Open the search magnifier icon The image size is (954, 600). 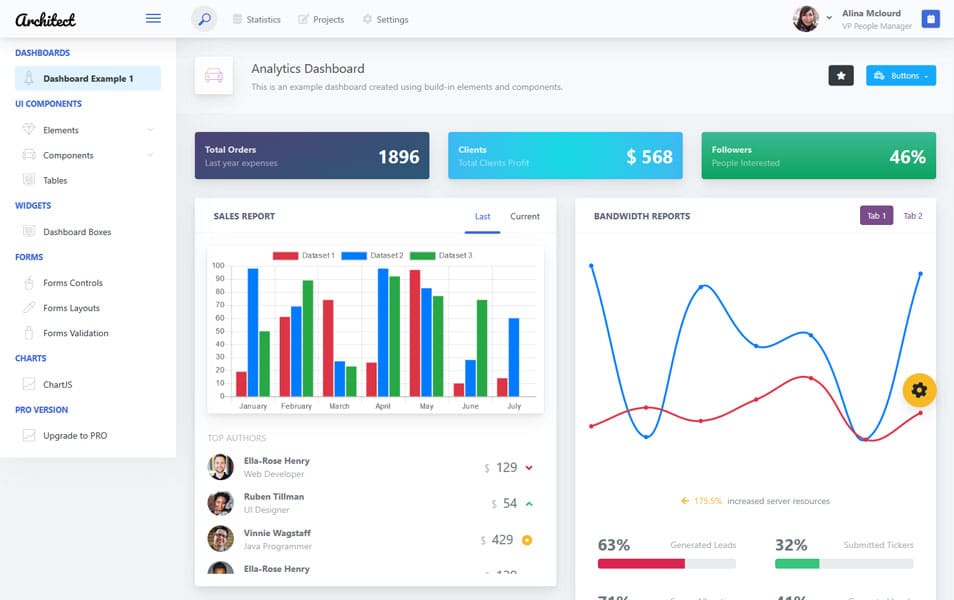pos(204,18)
